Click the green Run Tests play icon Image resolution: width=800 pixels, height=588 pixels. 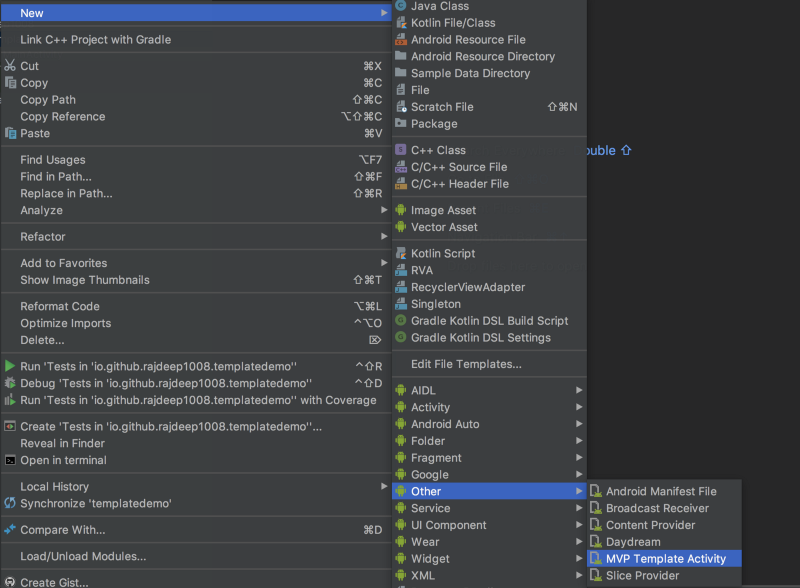click(10, 366)
